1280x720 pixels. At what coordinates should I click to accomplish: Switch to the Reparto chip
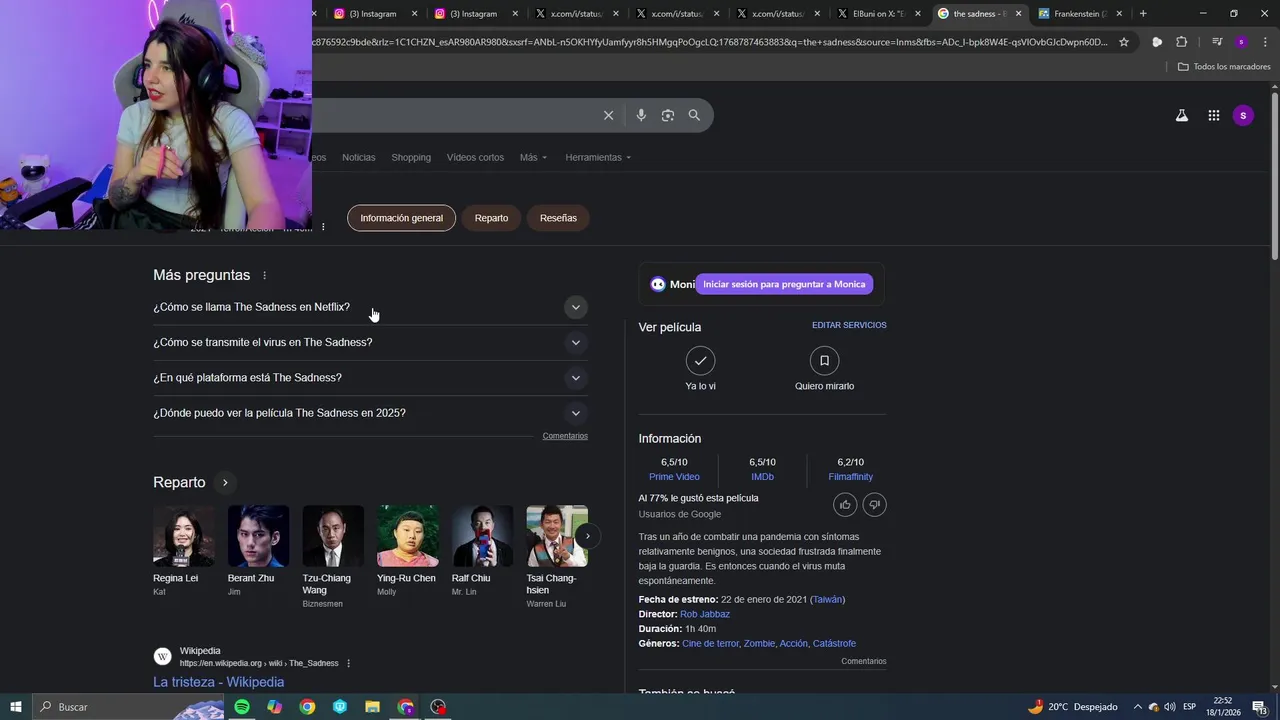(491, 218)
